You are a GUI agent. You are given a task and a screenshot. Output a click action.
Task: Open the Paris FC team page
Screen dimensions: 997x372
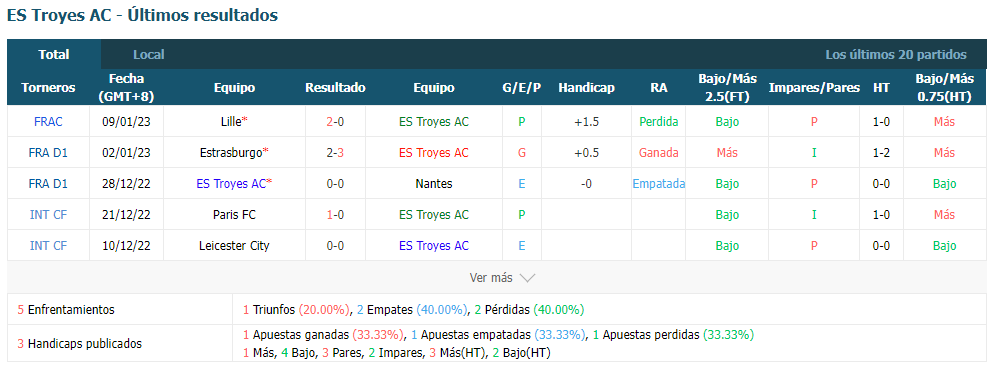[234, 215]
